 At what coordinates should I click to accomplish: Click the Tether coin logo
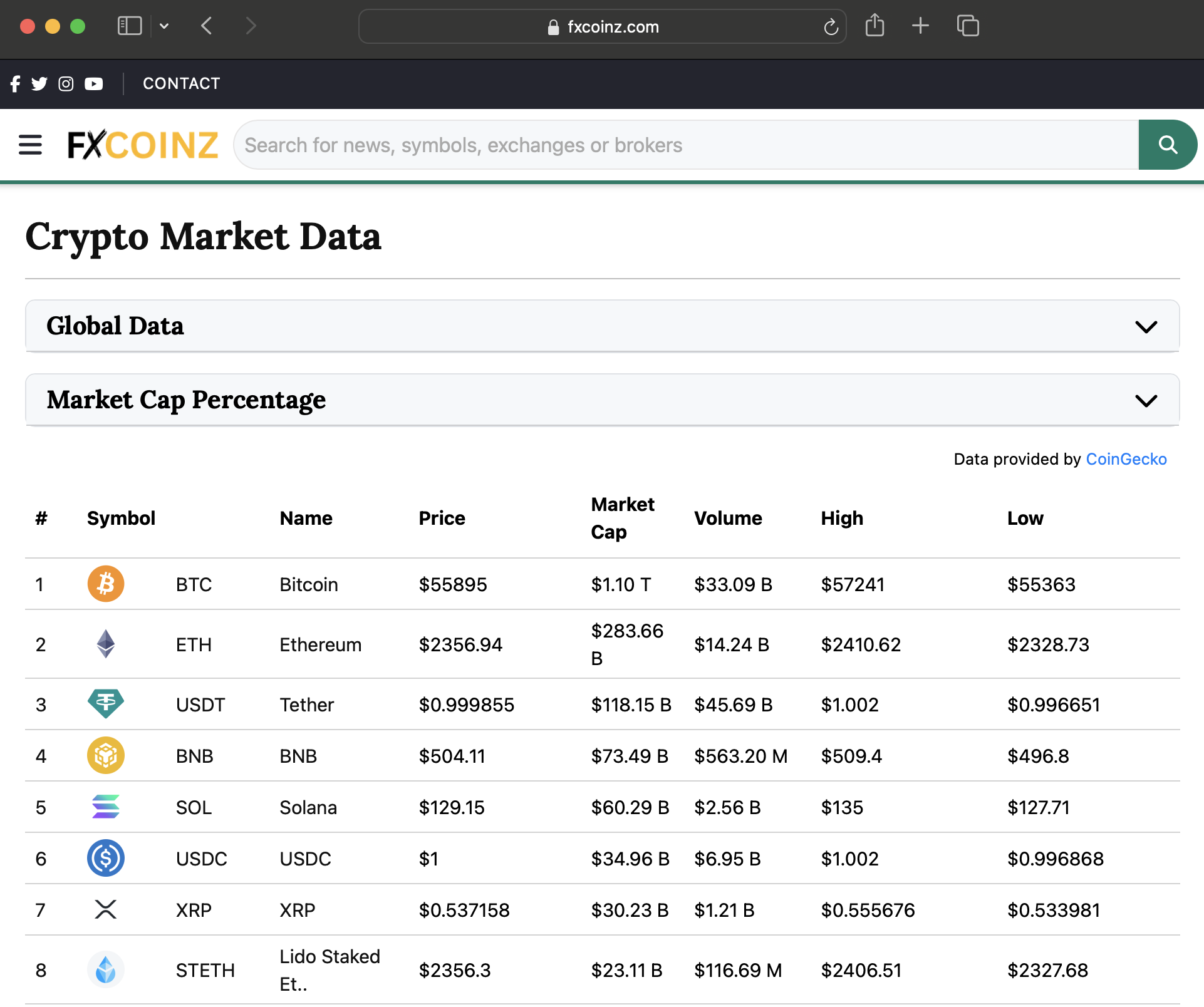pos(106,704)
